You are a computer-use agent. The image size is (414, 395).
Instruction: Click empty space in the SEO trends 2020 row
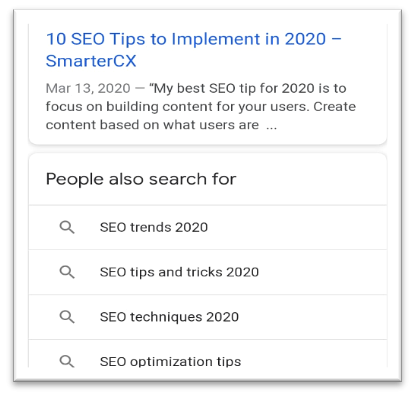pyautogui.click(x=297, y=228)
